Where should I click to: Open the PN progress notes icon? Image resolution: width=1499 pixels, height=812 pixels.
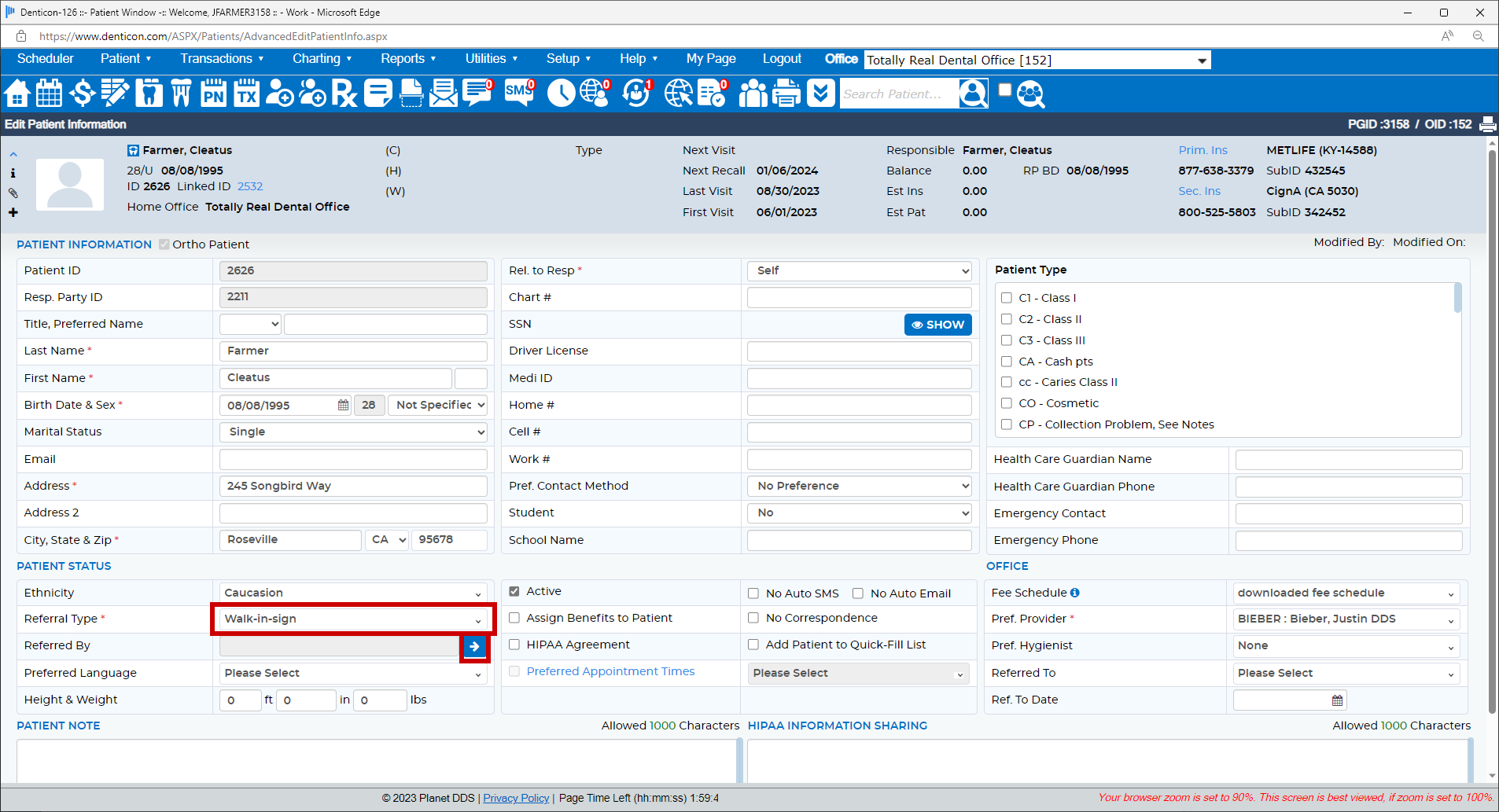(213, 94)
